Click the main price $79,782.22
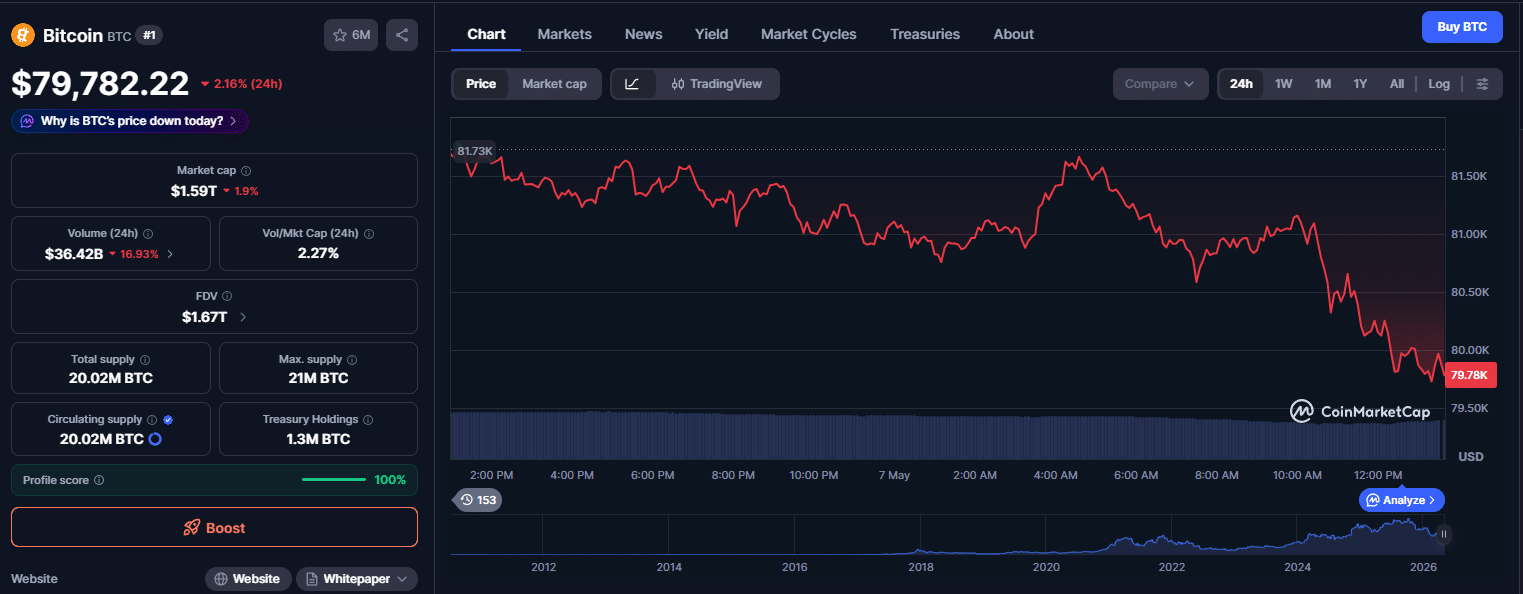Viewport: 1523px width, 594px height. pyautogui.click(x=100, y=84)
